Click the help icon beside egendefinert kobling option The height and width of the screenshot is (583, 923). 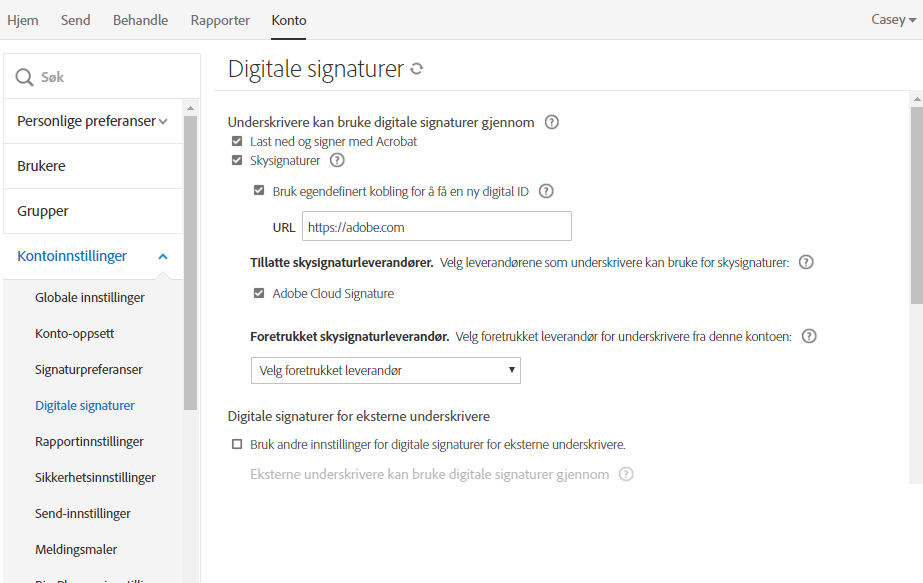click(x=546, y=190)
